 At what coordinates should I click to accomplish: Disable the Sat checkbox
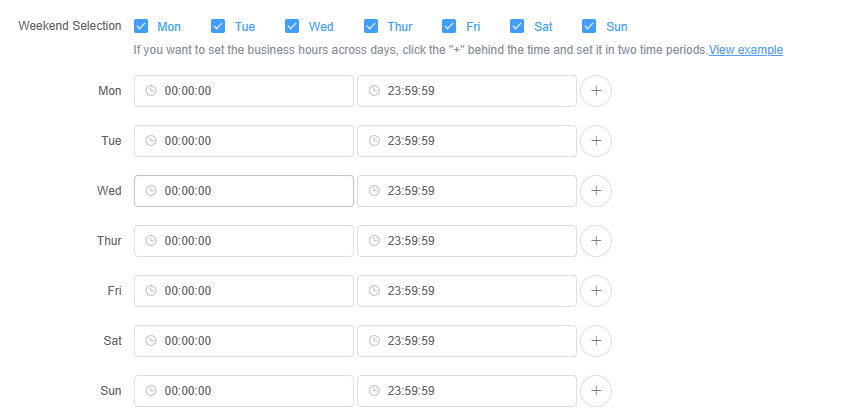pos(517,26)
